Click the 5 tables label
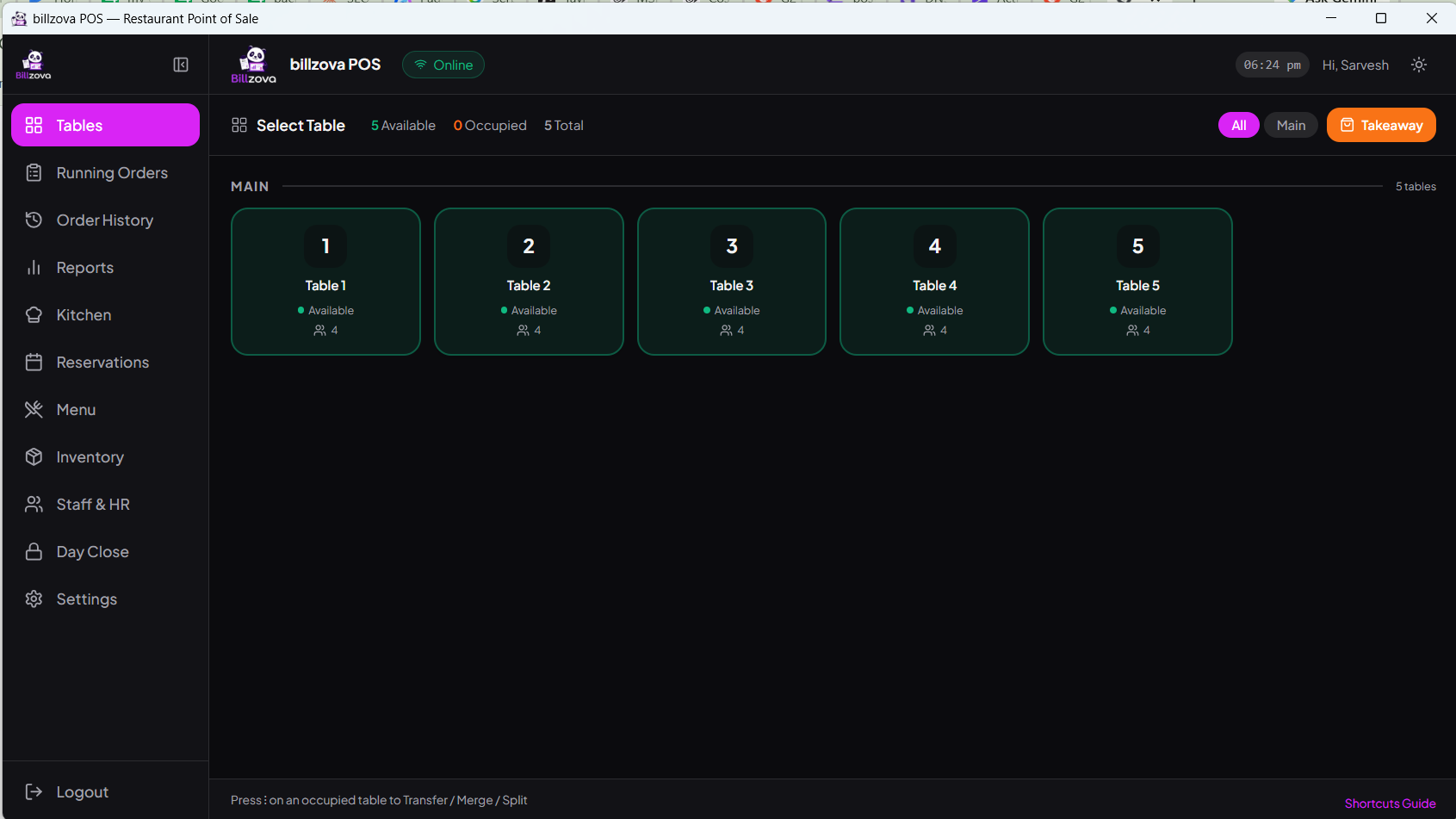 tap(1416, 186)
